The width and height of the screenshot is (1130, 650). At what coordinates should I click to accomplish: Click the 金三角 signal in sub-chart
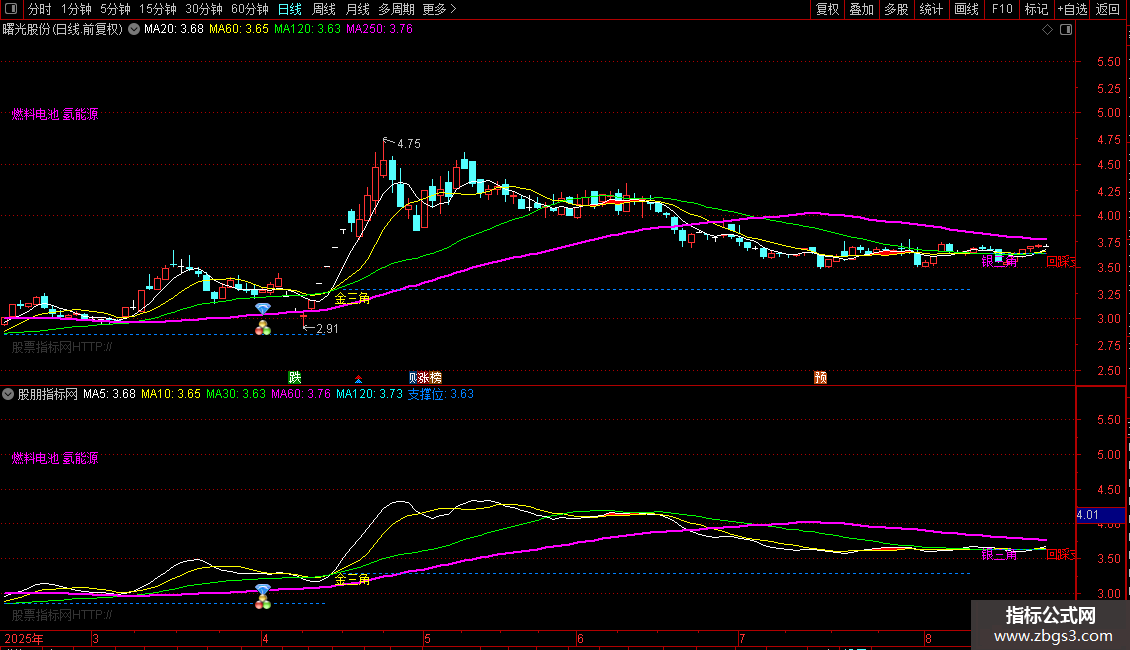(x=352, y=579)
